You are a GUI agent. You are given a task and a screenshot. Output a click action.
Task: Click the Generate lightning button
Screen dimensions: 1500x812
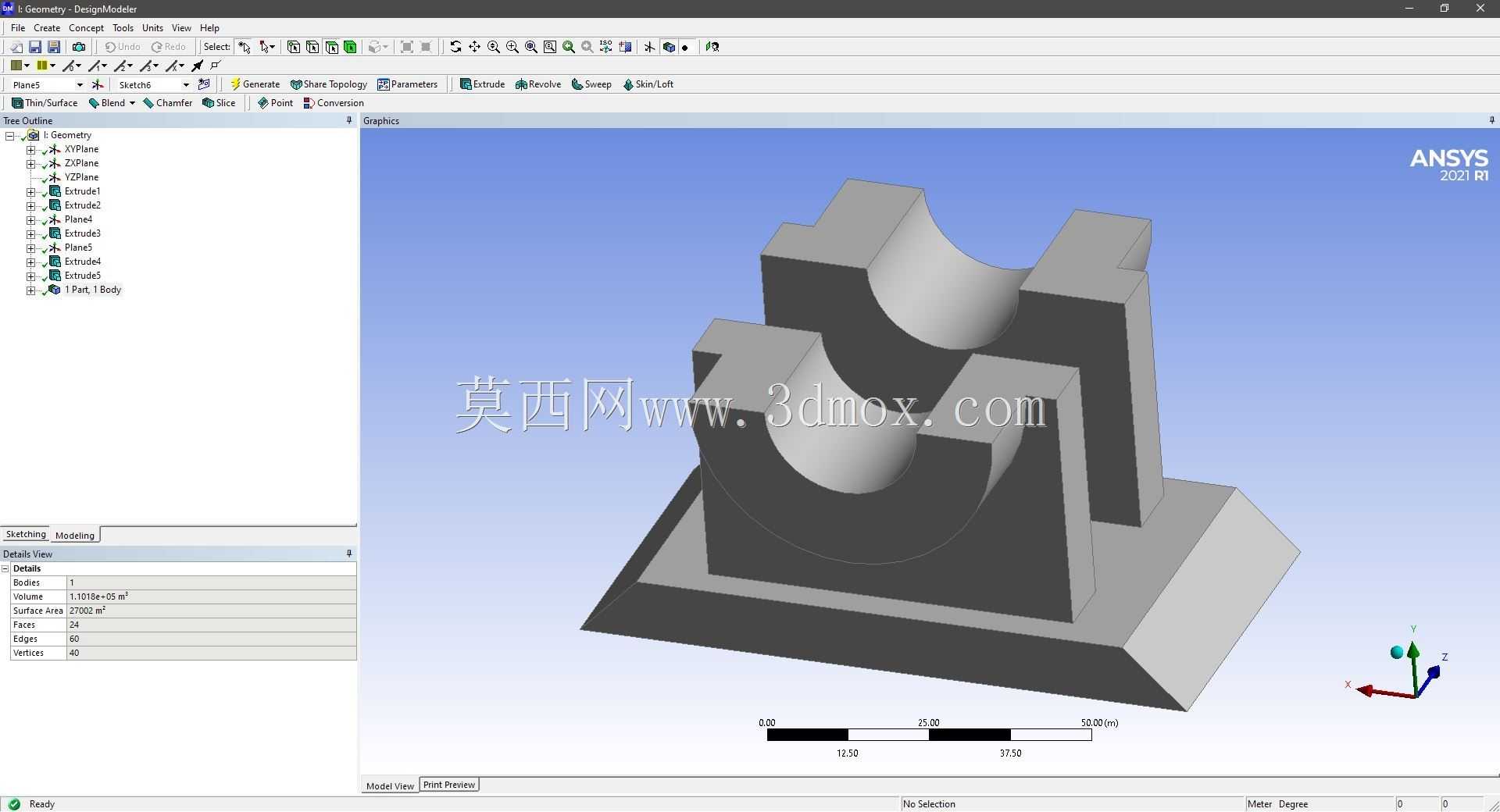pyautogui.click(x=255, y=84)
